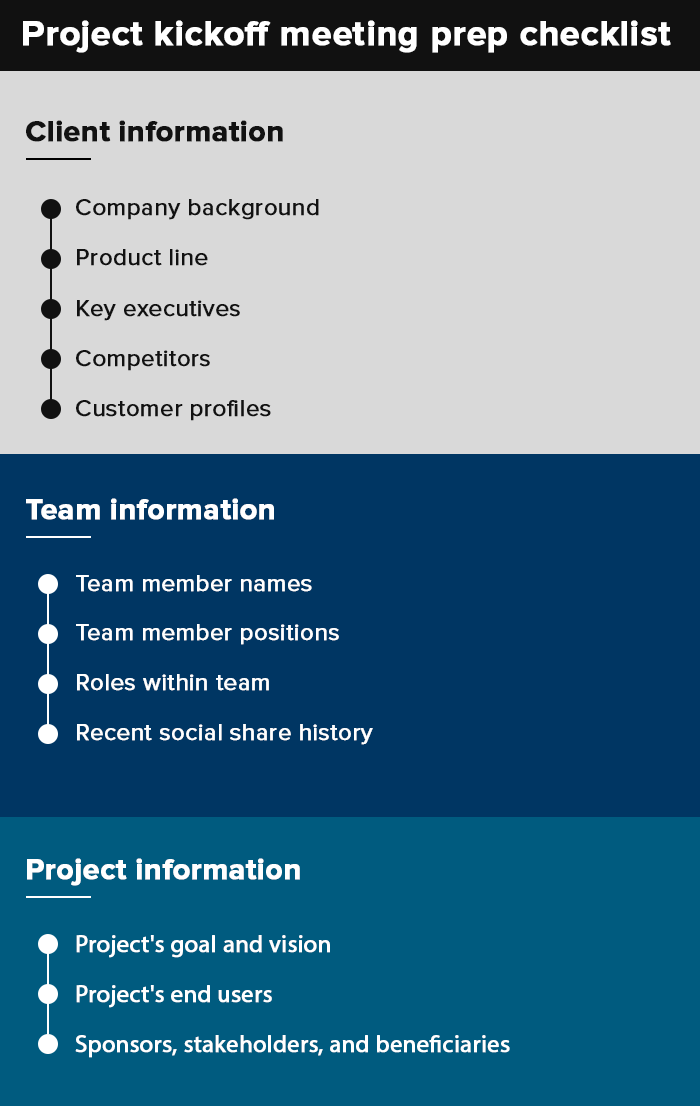Select the Customer profiles bullet dot
This screenshot has width=700, height=1106.
[x=51, y=408]
